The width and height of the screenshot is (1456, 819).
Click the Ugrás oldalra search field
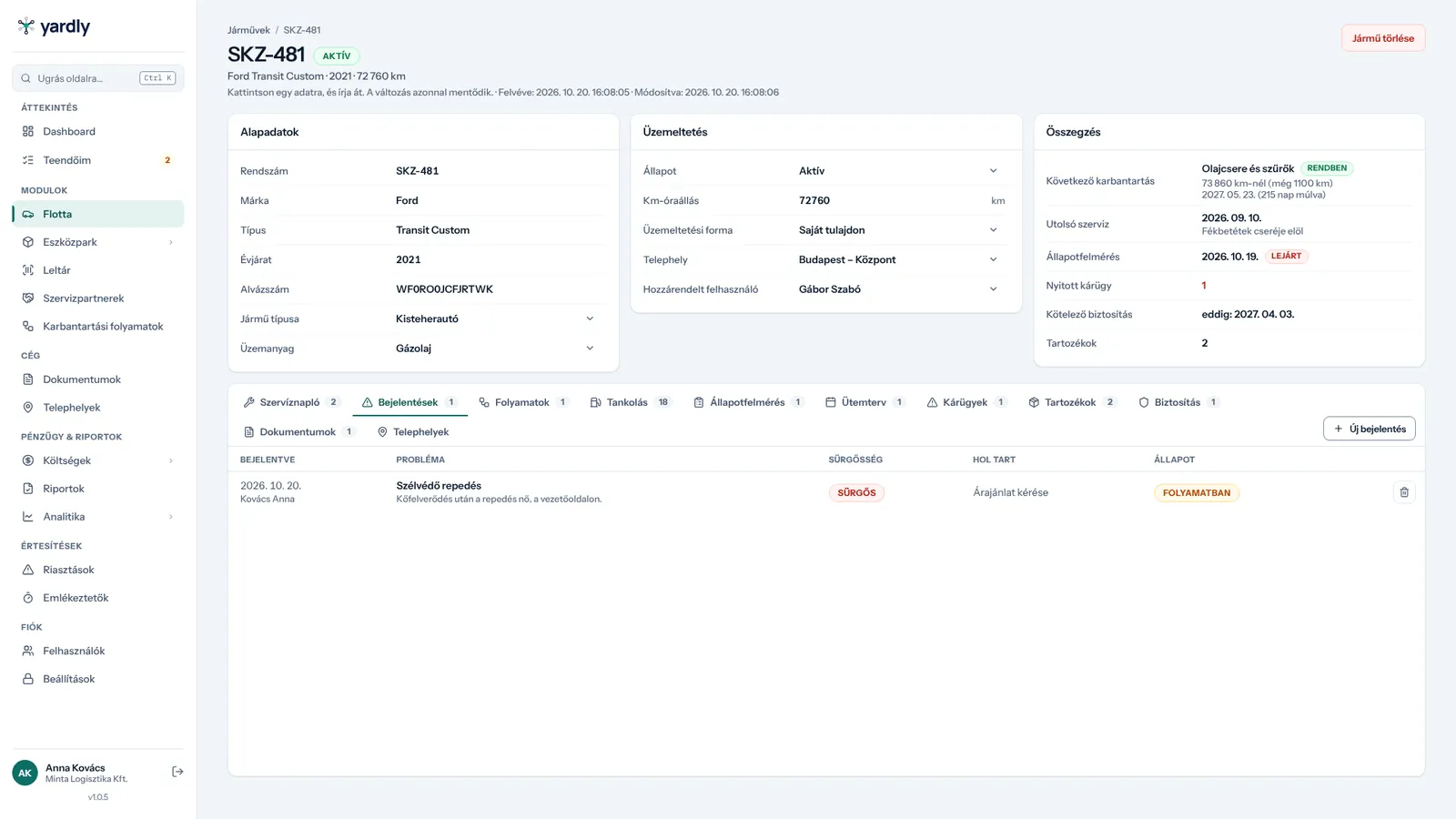click(98, 78)
